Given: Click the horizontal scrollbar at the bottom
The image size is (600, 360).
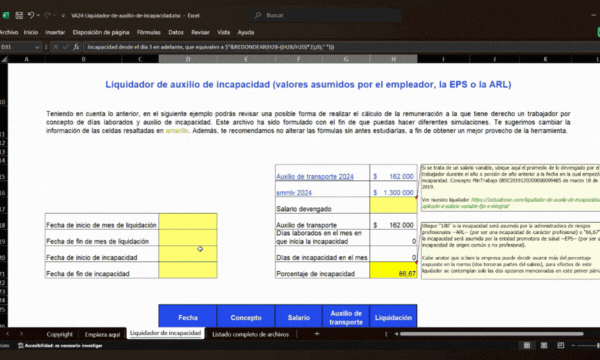Looking at the screenshot, I should click(492, 334).
